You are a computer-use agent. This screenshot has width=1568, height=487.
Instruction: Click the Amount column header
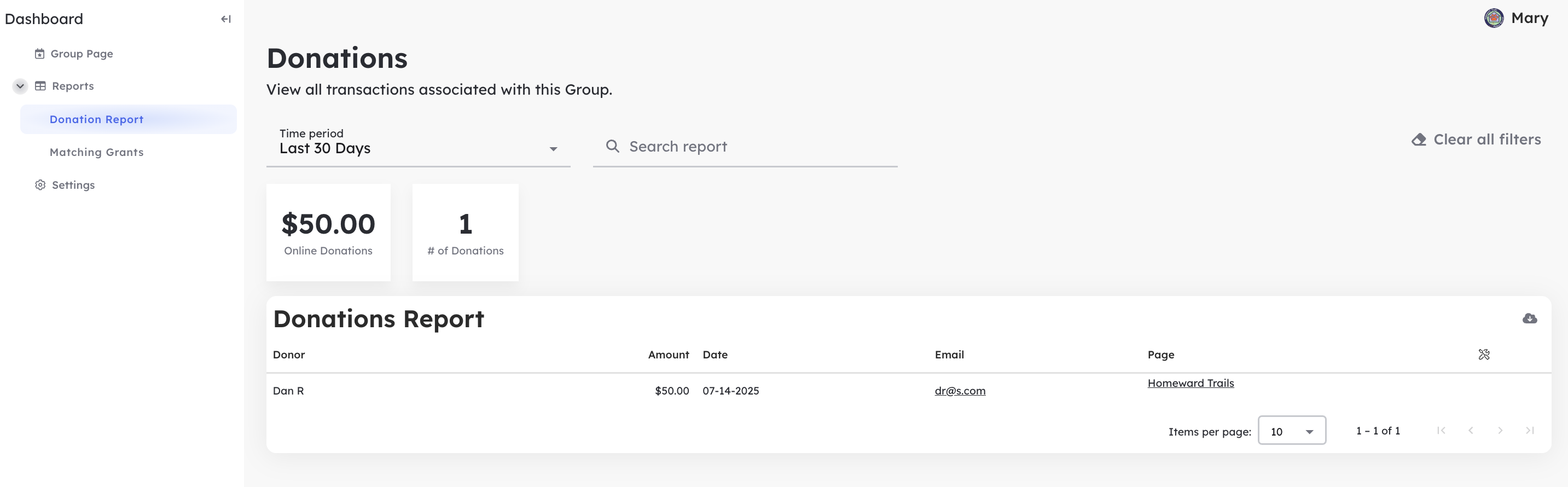pyautogui.click(x=669, y=354)
